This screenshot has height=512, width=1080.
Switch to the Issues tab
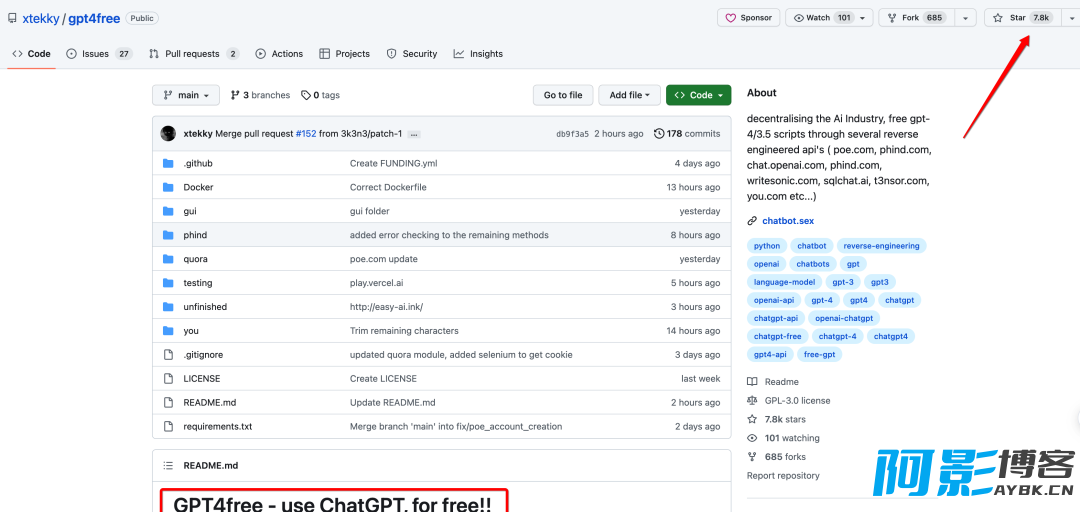99,54
